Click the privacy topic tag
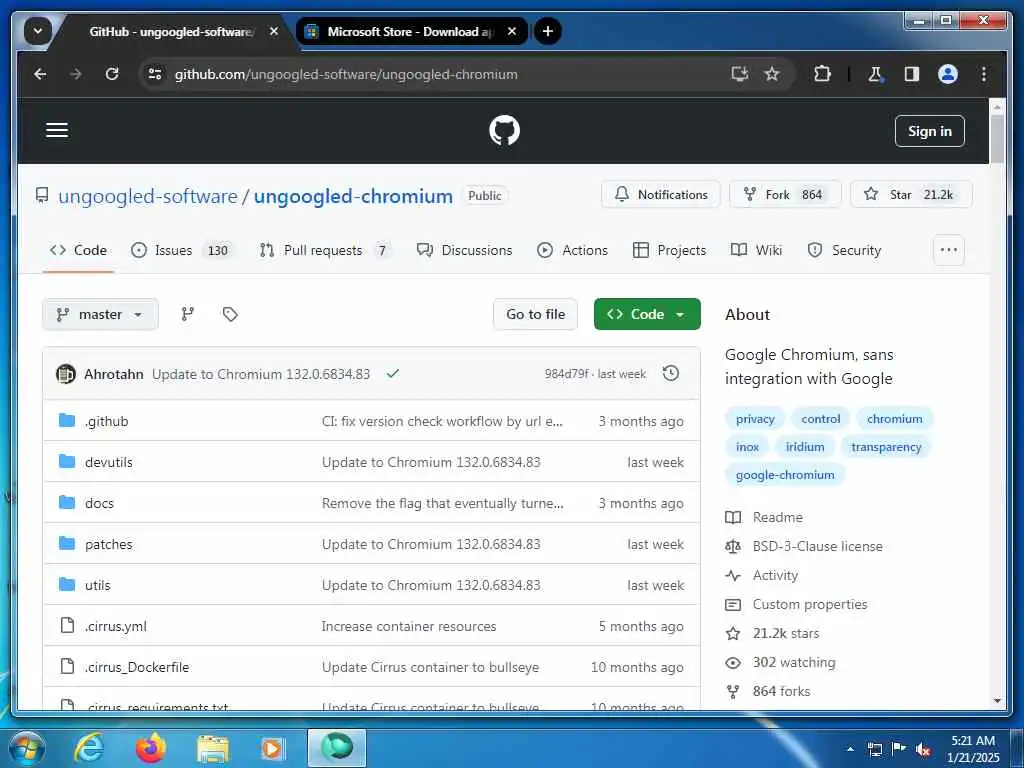Image resolution: width=1024 pixels, height=768 pixels. 755,419
